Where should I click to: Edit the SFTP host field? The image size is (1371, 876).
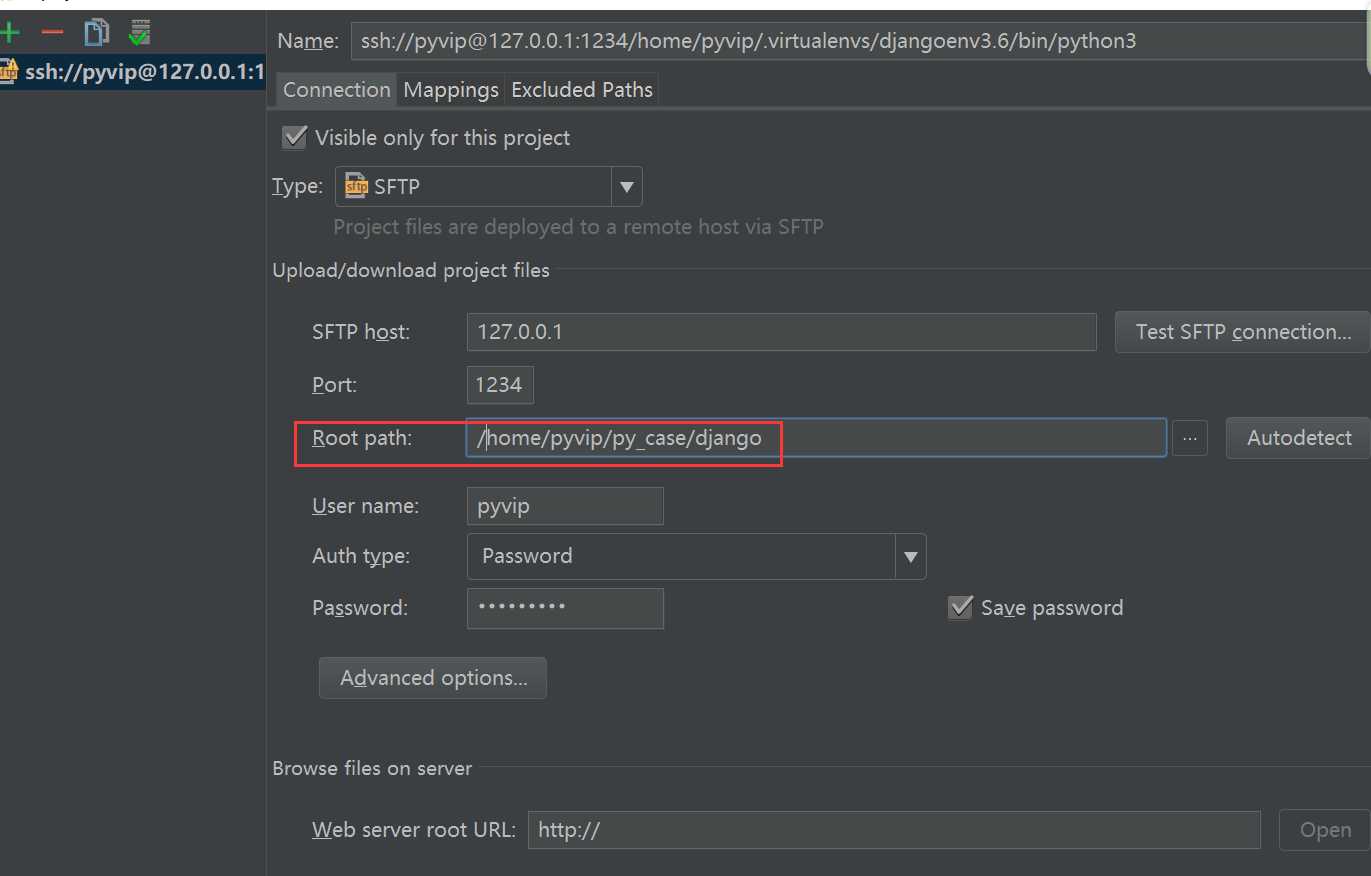point(781,332)
